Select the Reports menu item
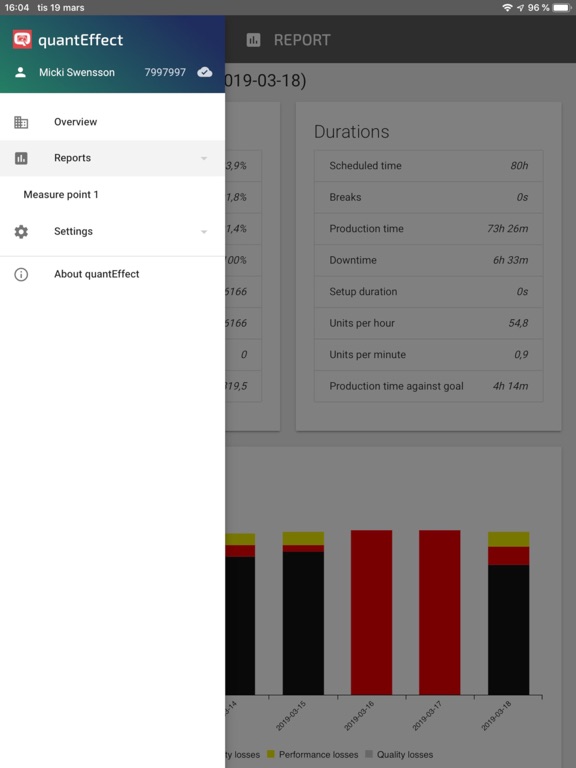Screen dimensions: 576x768 (113, 158)
